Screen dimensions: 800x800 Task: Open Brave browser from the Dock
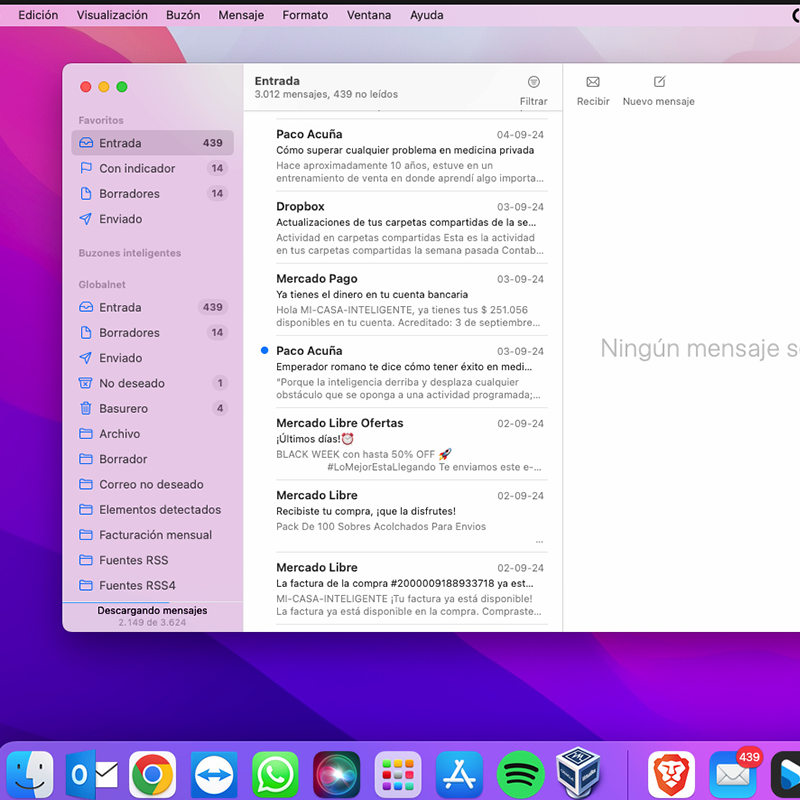(x=672, y=775)
